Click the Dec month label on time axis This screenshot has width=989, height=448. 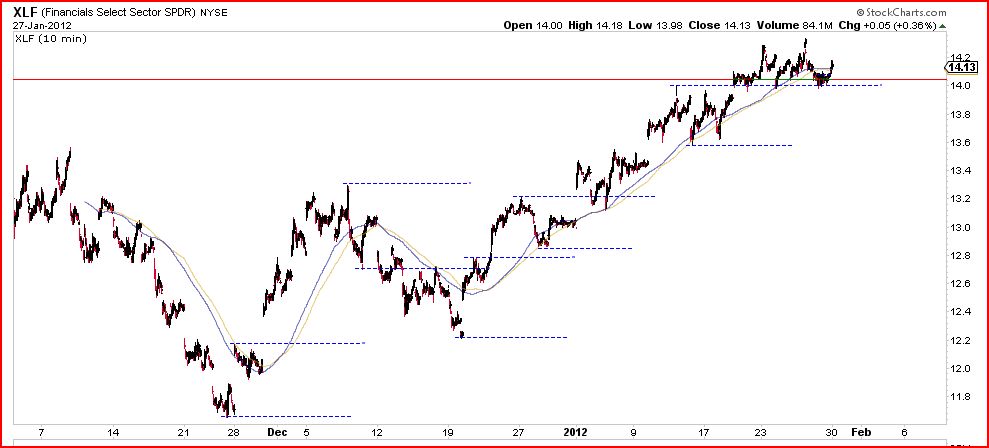point(277,433)
